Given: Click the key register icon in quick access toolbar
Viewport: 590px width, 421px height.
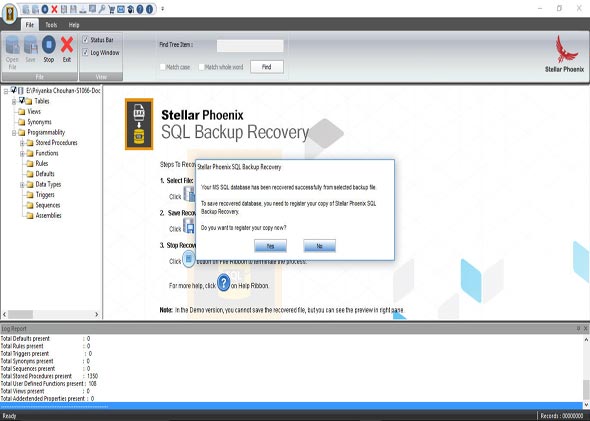Looking at the screenshot, I should tap(102, 9).
